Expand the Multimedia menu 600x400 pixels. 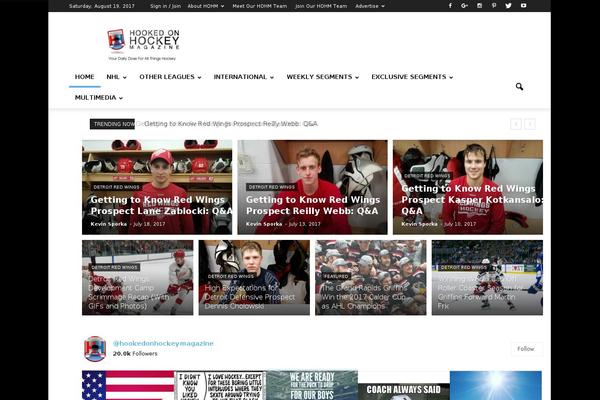point(99,98)
